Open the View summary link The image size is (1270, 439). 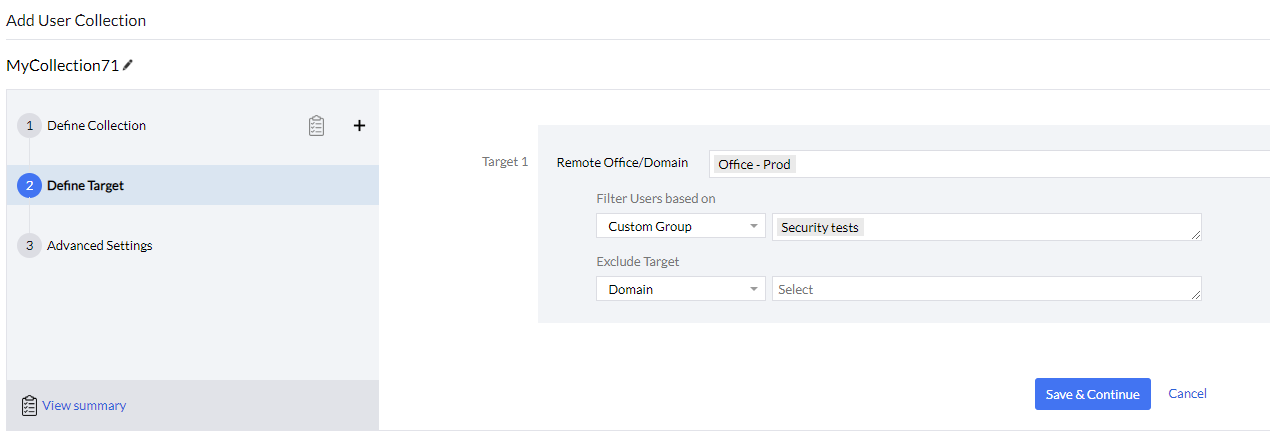click(84, 405)
